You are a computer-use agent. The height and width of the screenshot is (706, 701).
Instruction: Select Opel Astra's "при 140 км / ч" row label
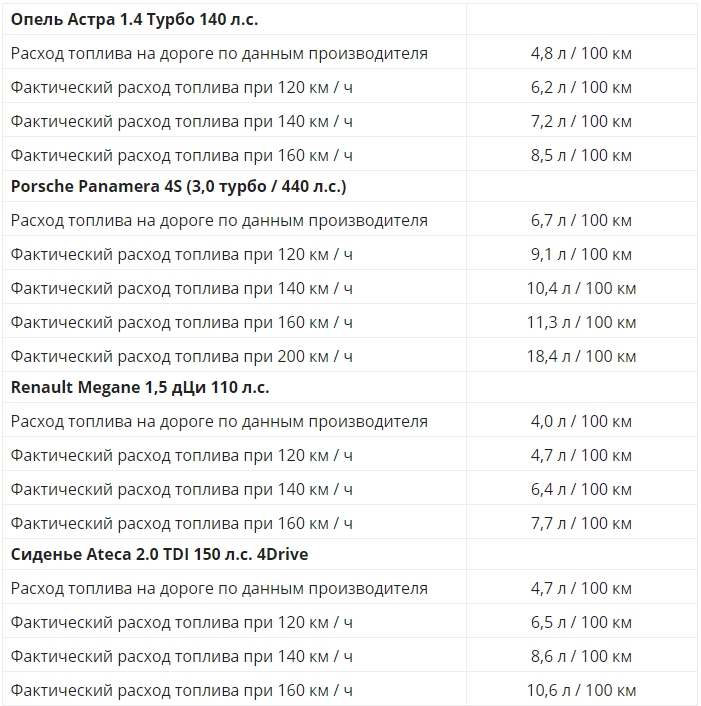[x=181, y=121]
